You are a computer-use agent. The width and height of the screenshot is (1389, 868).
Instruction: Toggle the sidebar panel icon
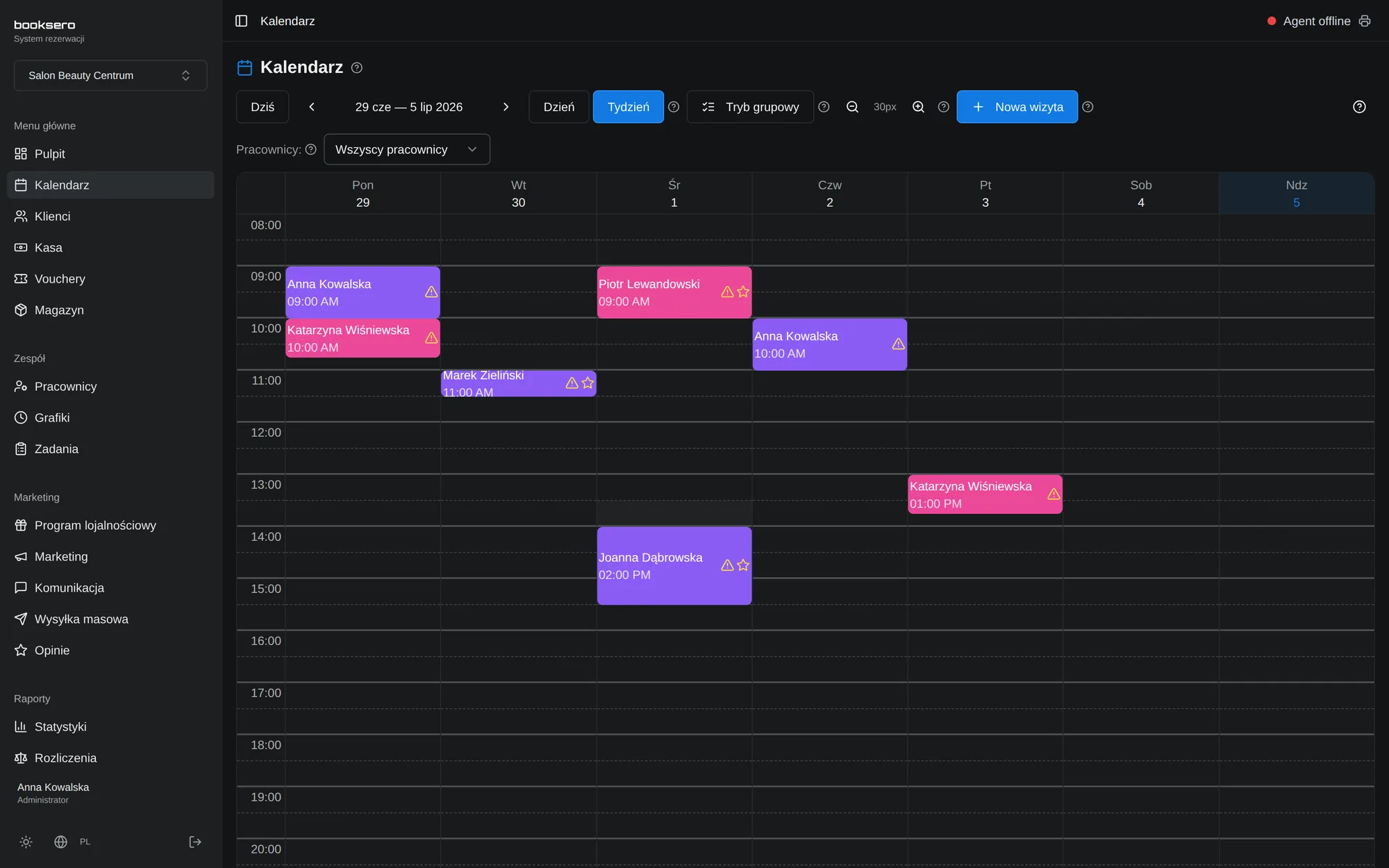(x=241, y=21)
